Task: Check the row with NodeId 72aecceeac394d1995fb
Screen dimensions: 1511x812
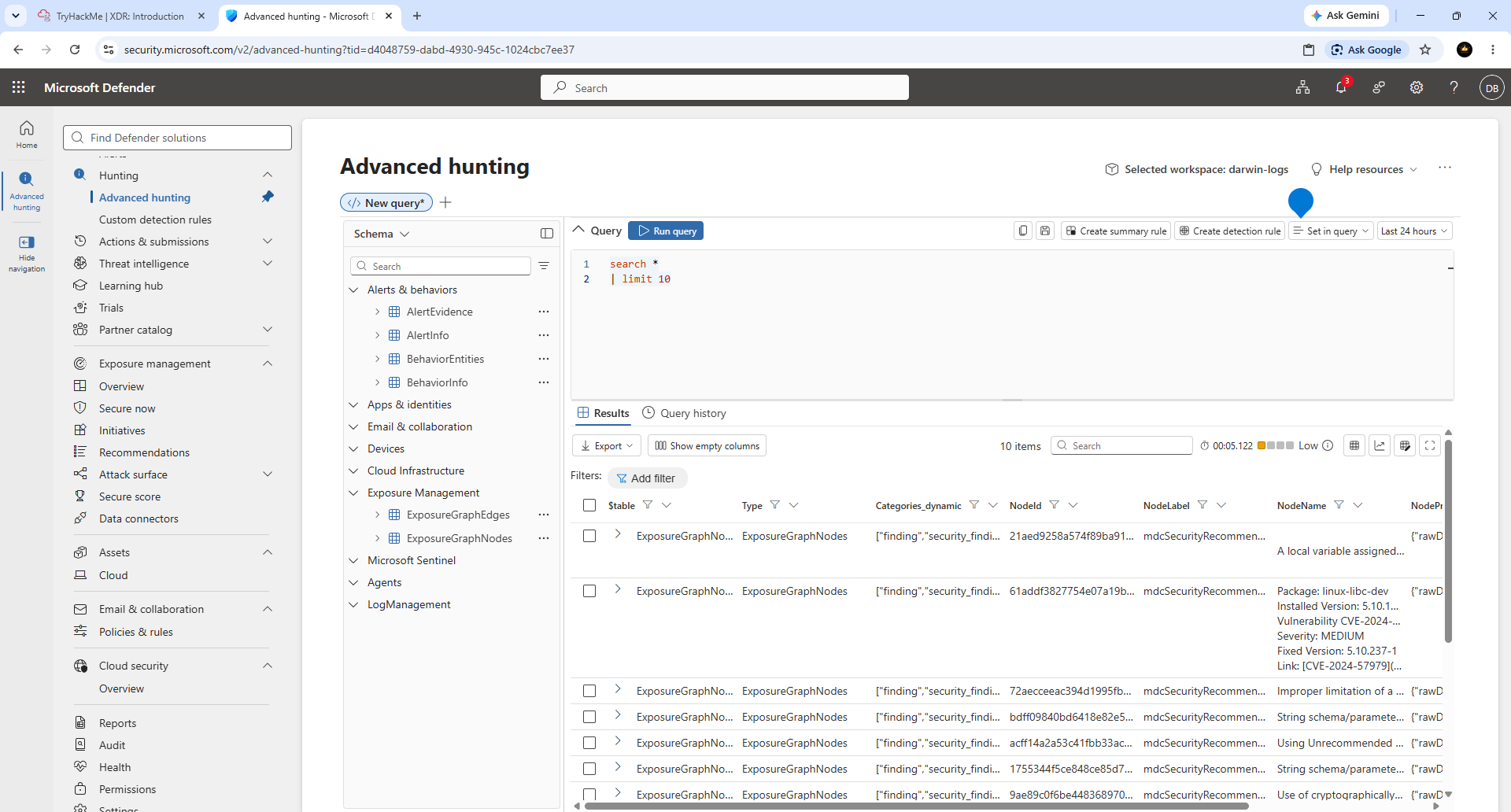Action: coord(589,691)
